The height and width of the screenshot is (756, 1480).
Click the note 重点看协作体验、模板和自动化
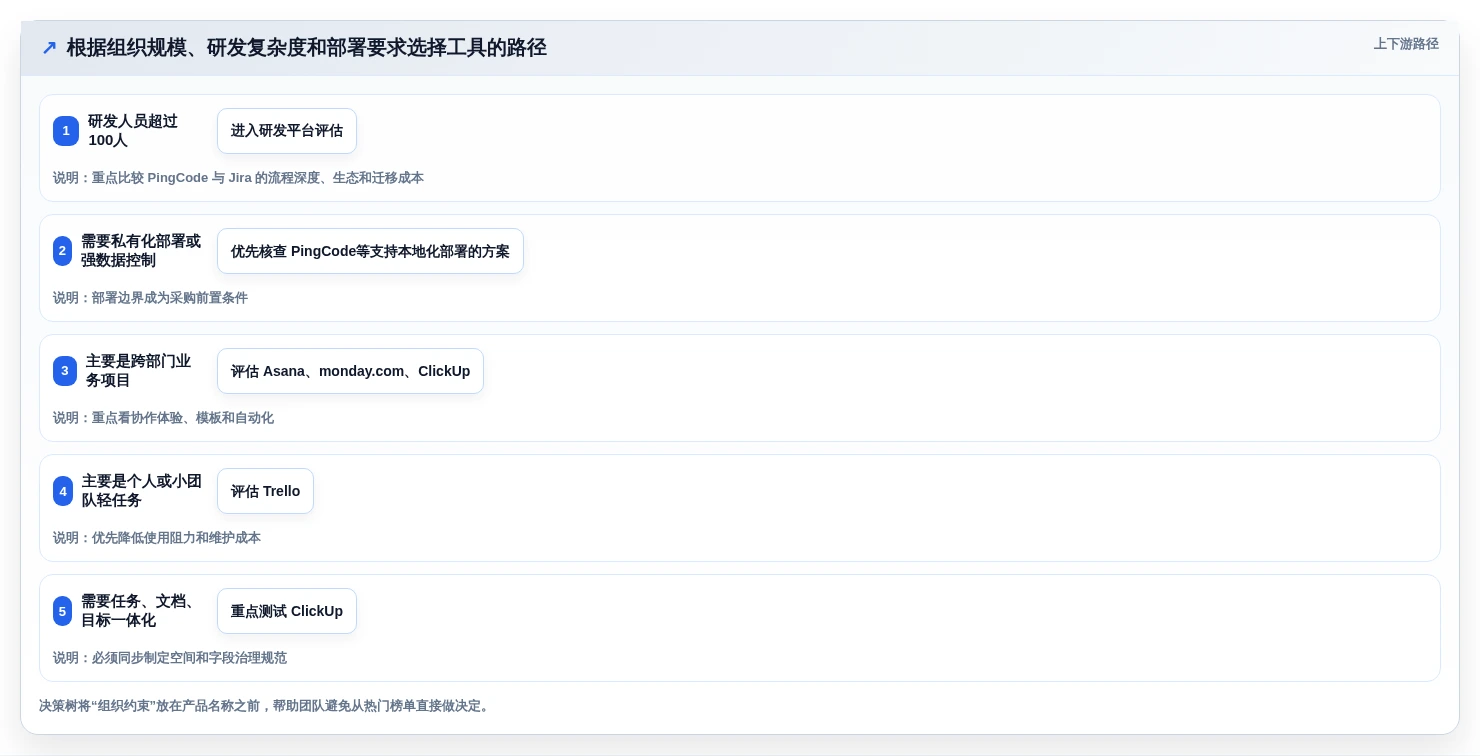[x=163, y=418]
